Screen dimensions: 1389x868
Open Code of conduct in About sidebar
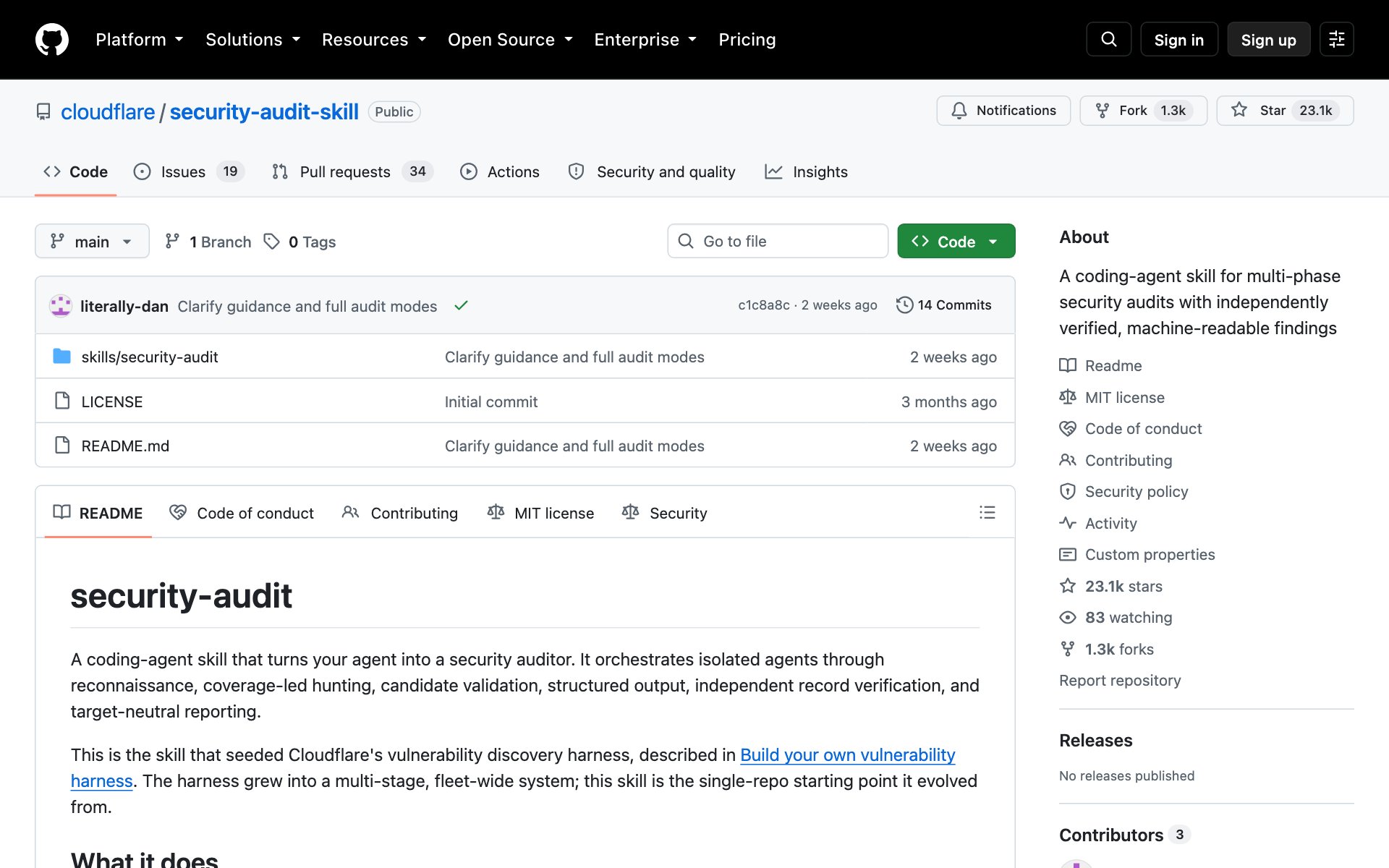pos(1131,428)
